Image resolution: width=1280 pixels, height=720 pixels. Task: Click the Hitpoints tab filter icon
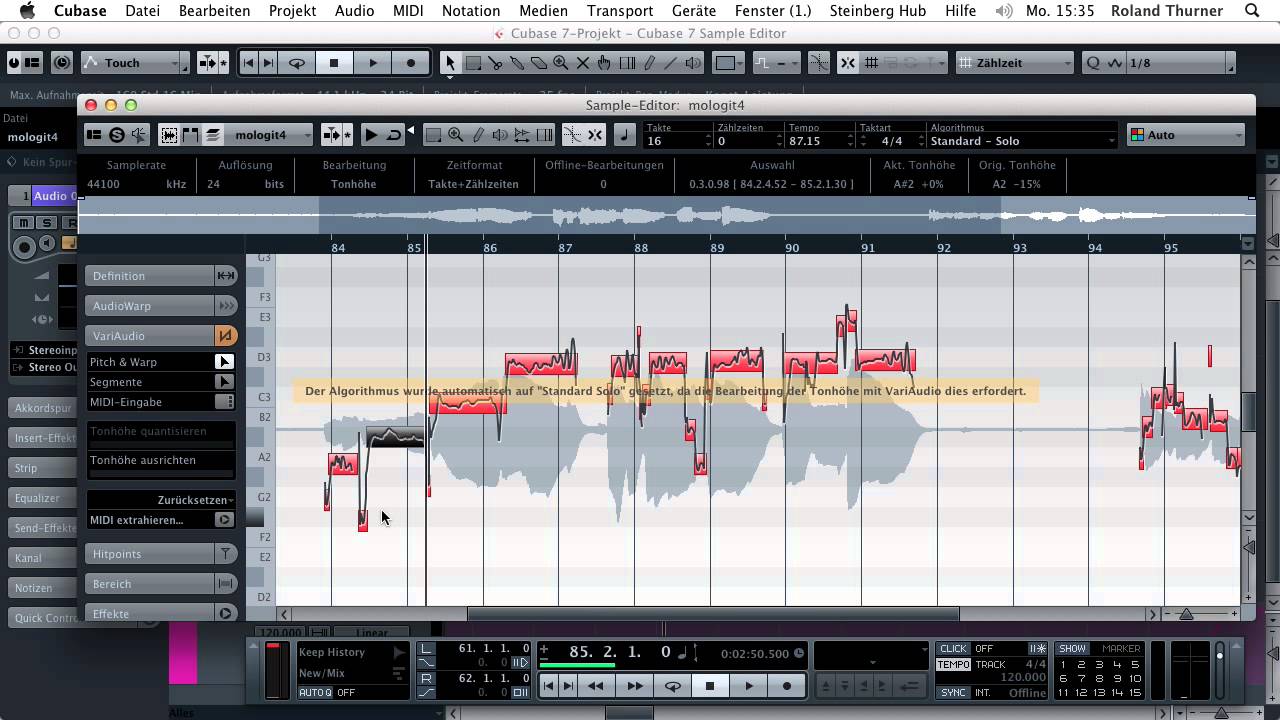226,554
